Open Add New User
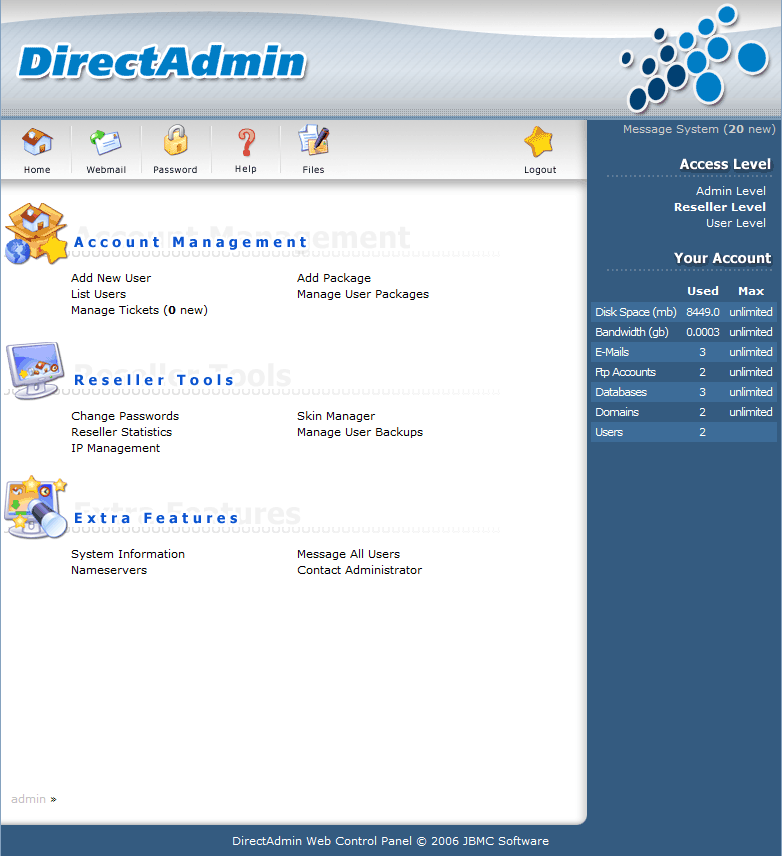Image resolution: width=782 pixels, height=856 pixels. 111,278
